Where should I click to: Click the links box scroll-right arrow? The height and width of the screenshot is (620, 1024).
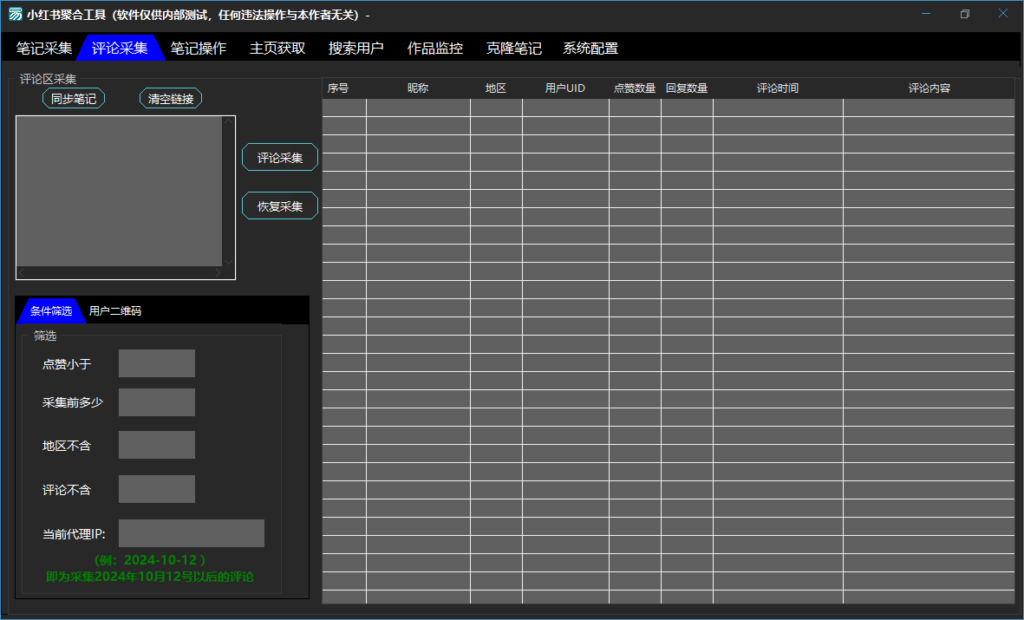click(217, 272)
